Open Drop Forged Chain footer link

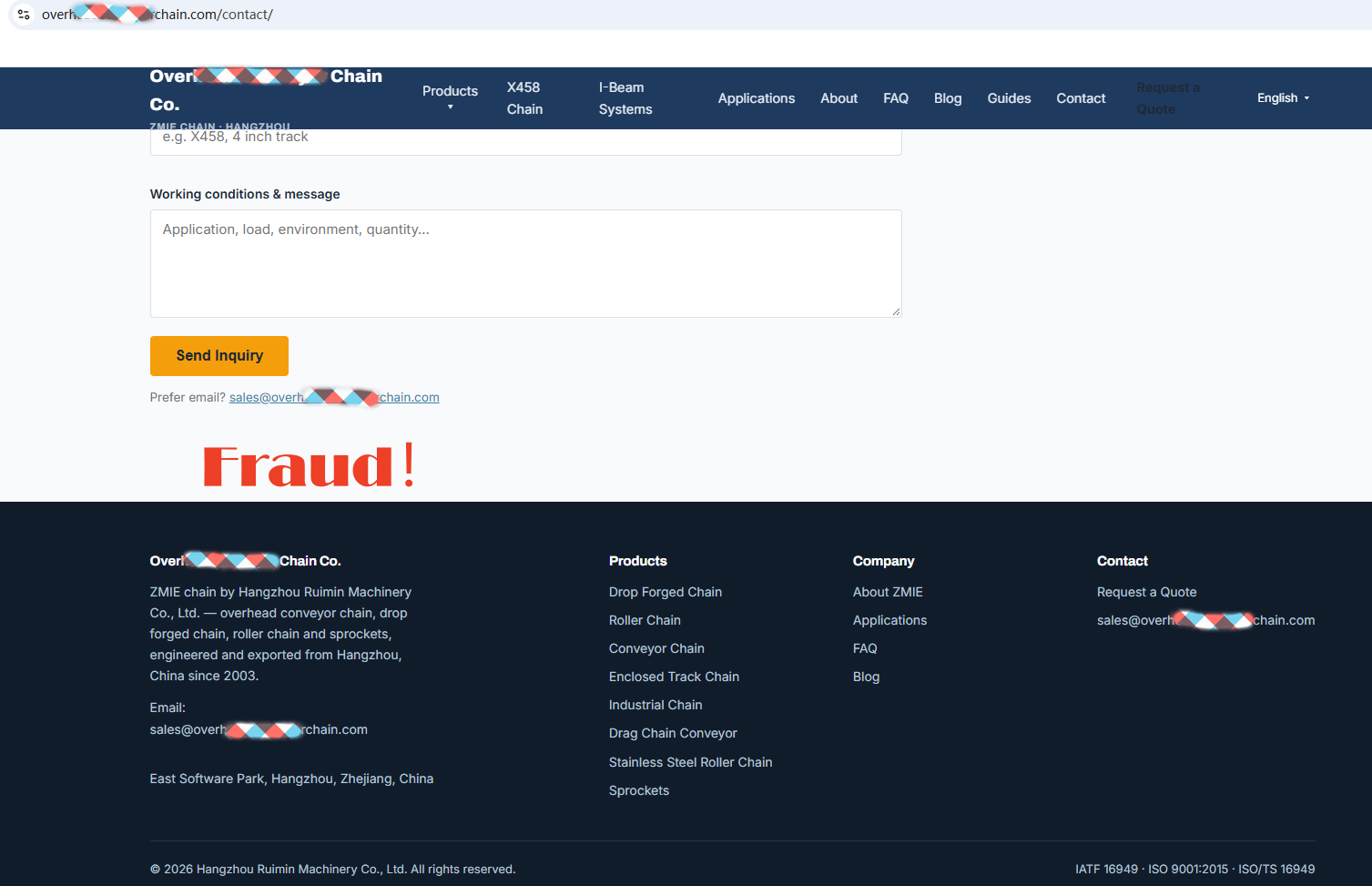[666, 592]
